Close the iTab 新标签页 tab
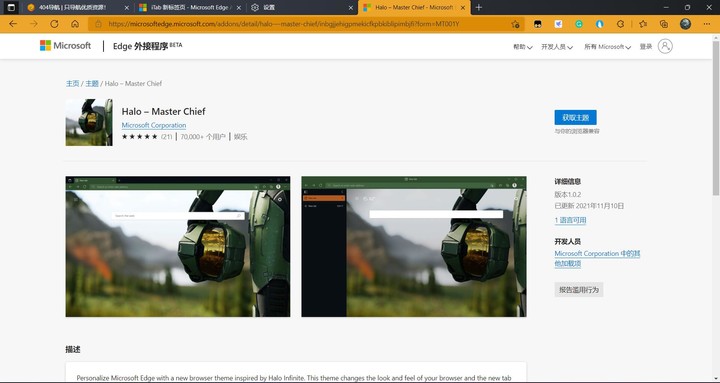 (238, 8)
